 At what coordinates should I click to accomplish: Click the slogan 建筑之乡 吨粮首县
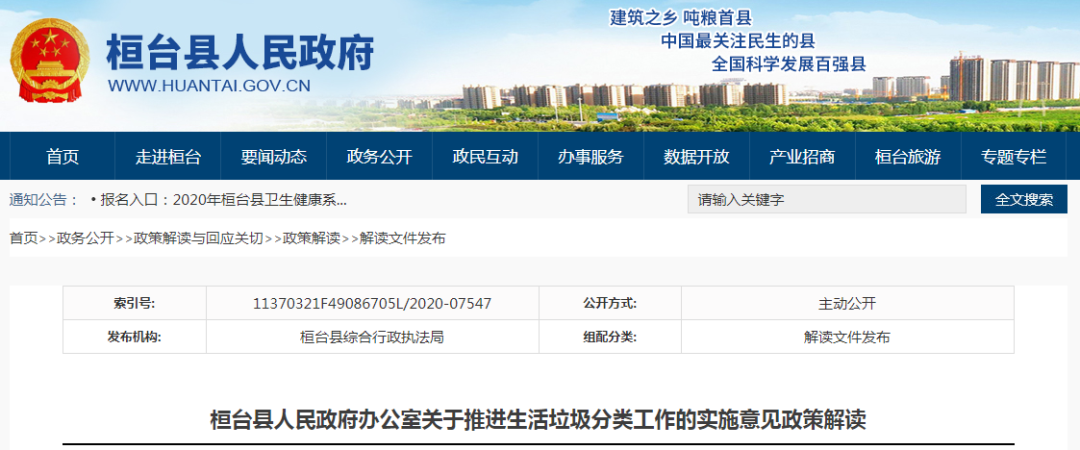pyautogui.click(x=681, y=17)
